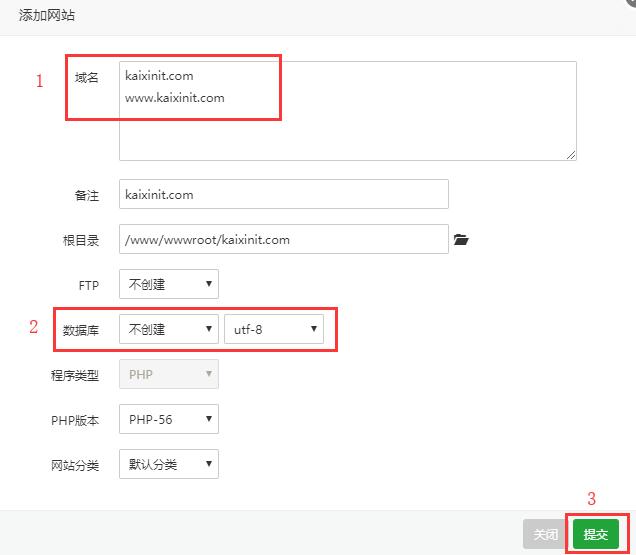Viewport: 636px width, 555px height.
Task: Expand the FTP 不创建 dropdown
Action: 168,284
